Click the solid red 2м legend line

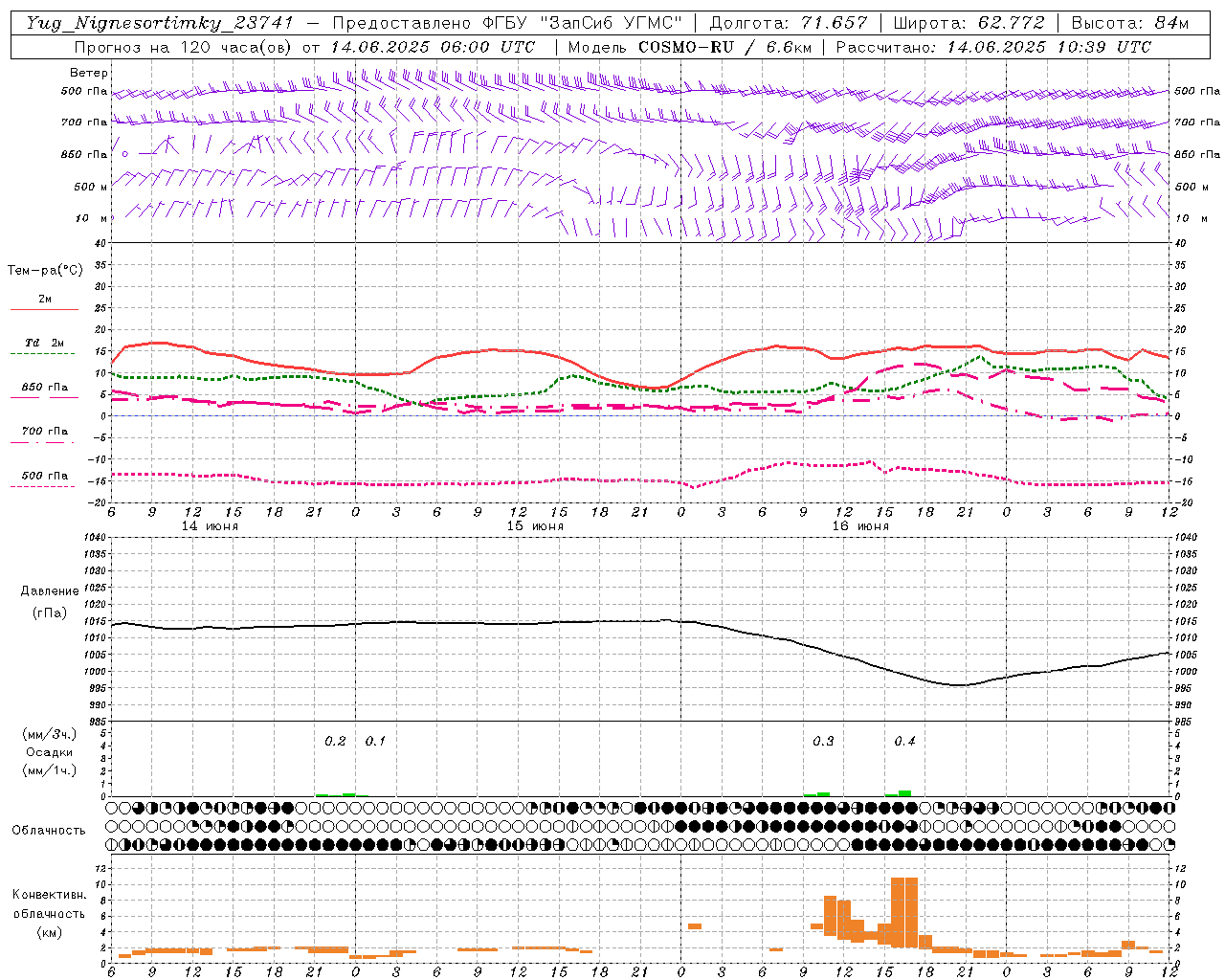click(x=44, y=309)
